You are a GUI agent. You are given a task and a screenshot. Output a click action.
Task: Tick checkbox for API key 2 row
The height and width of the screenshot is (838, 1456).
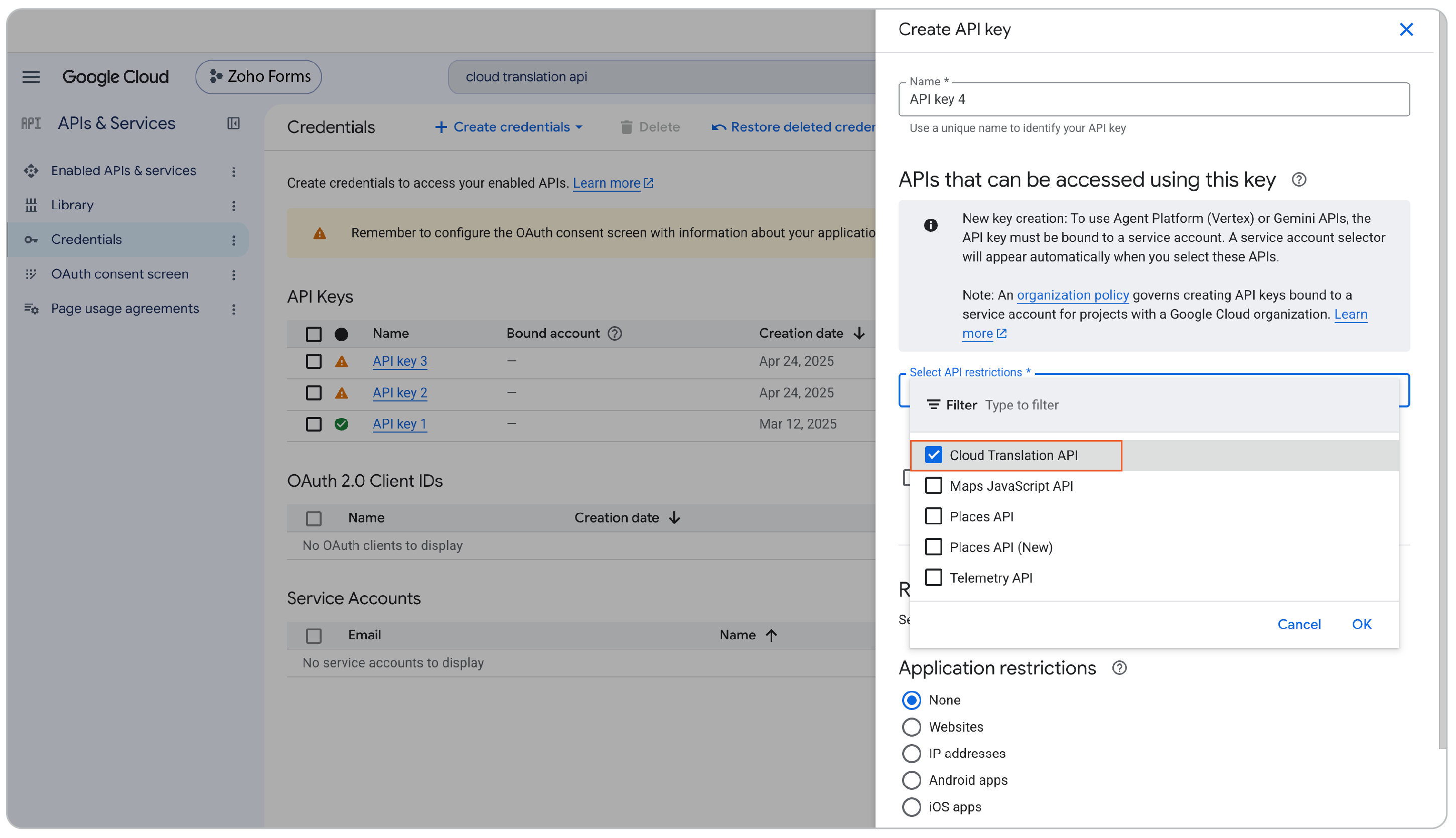pos(314,393)
